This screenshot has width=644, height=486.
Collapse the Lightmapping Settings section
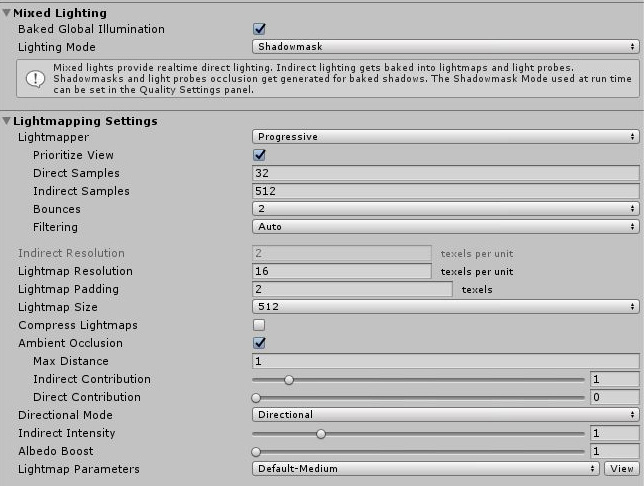point(7,121)
